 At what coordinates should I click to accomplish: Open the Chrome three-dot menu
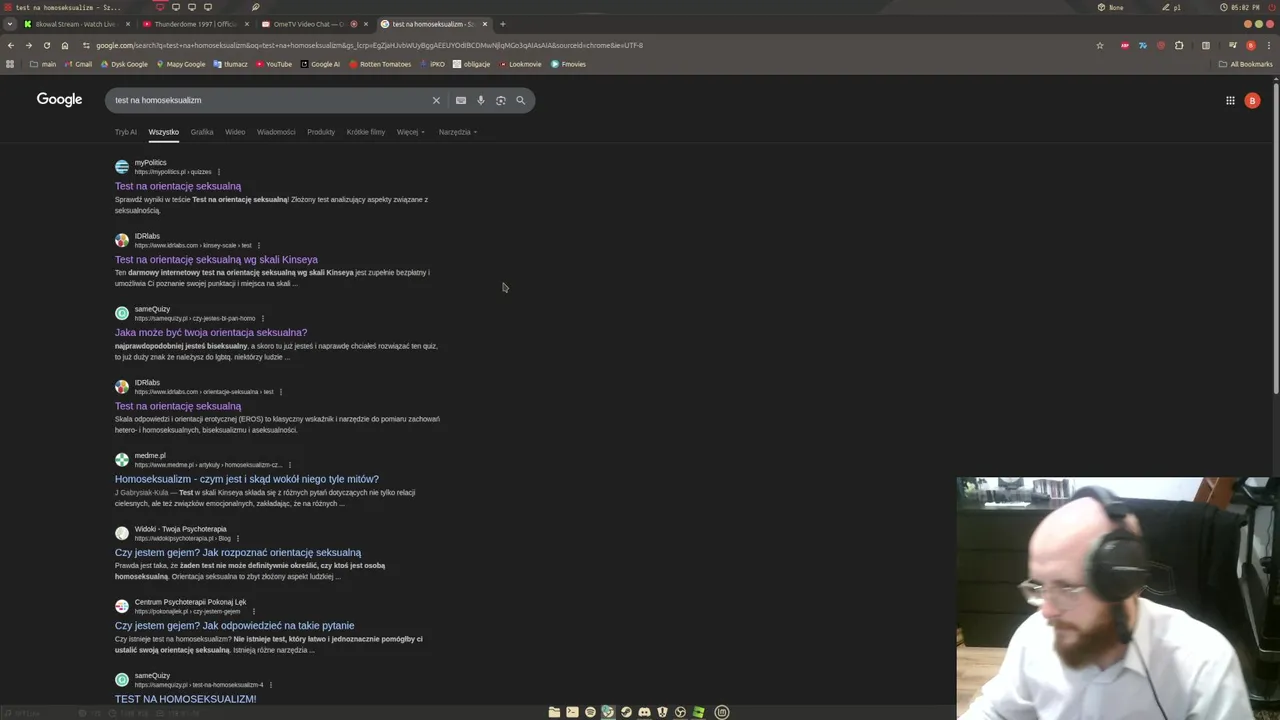1268,45
